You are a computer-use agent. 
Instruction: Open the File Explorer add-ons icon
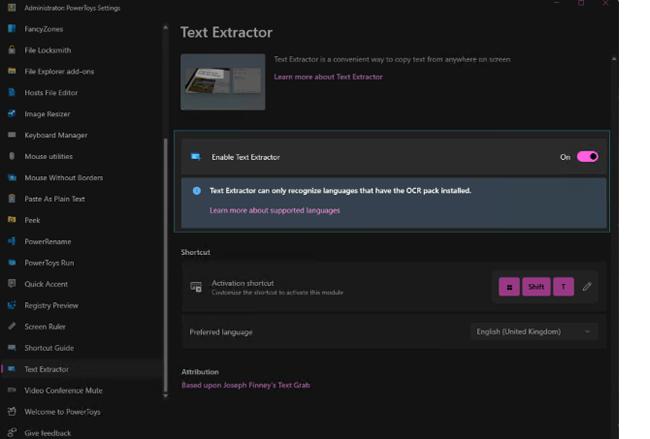coord(12,71)
